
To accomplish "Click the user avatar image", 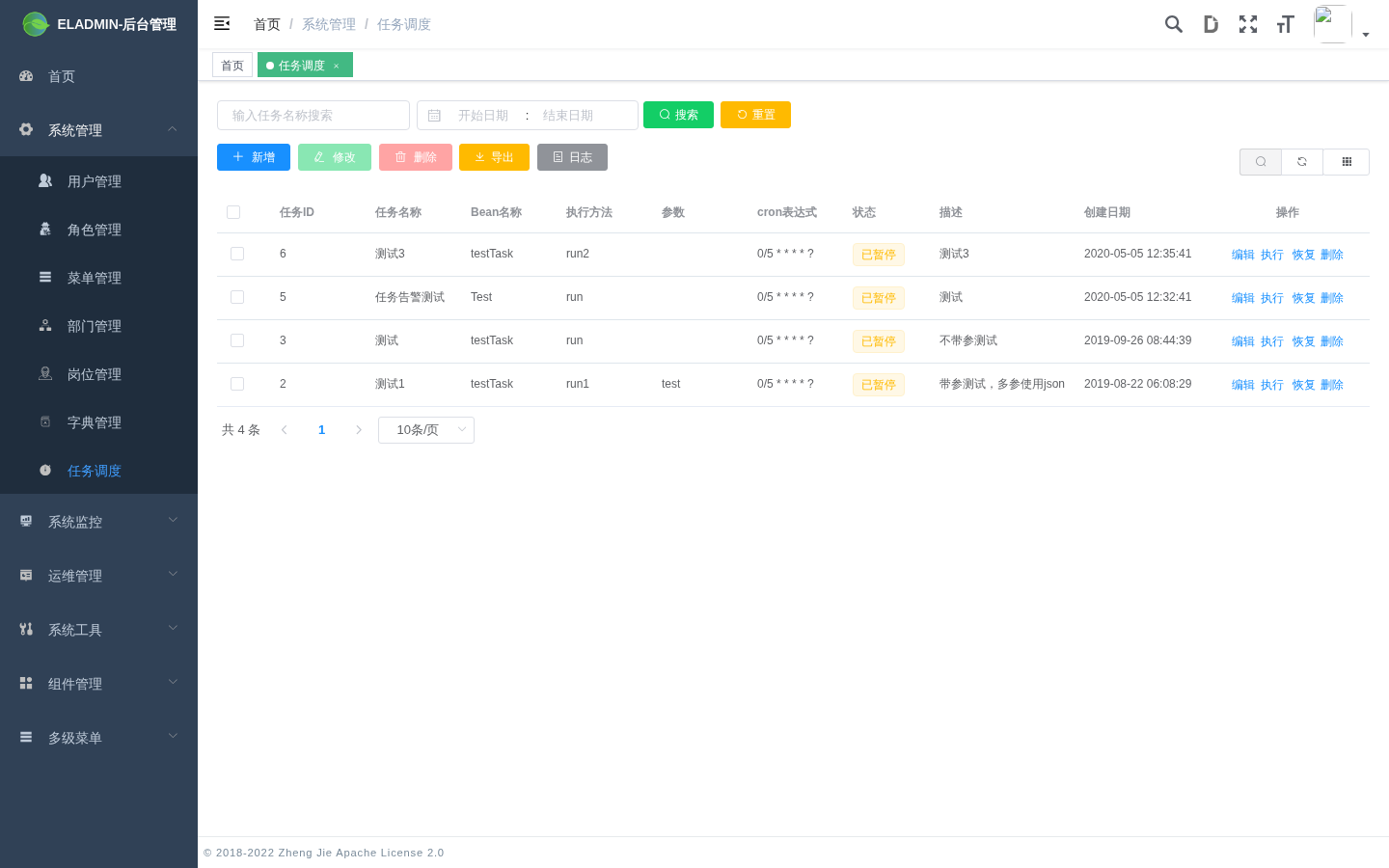I will click(x=1332, y=24).
